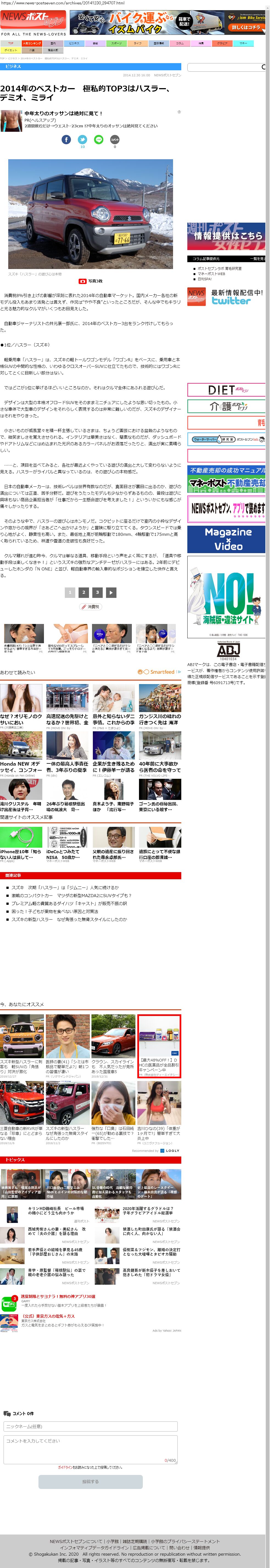The height and width of the screenshot is (1568, 270).
Task: Open the 介護ポストセブン sidebar banner
Action: [x=226, y=406]
